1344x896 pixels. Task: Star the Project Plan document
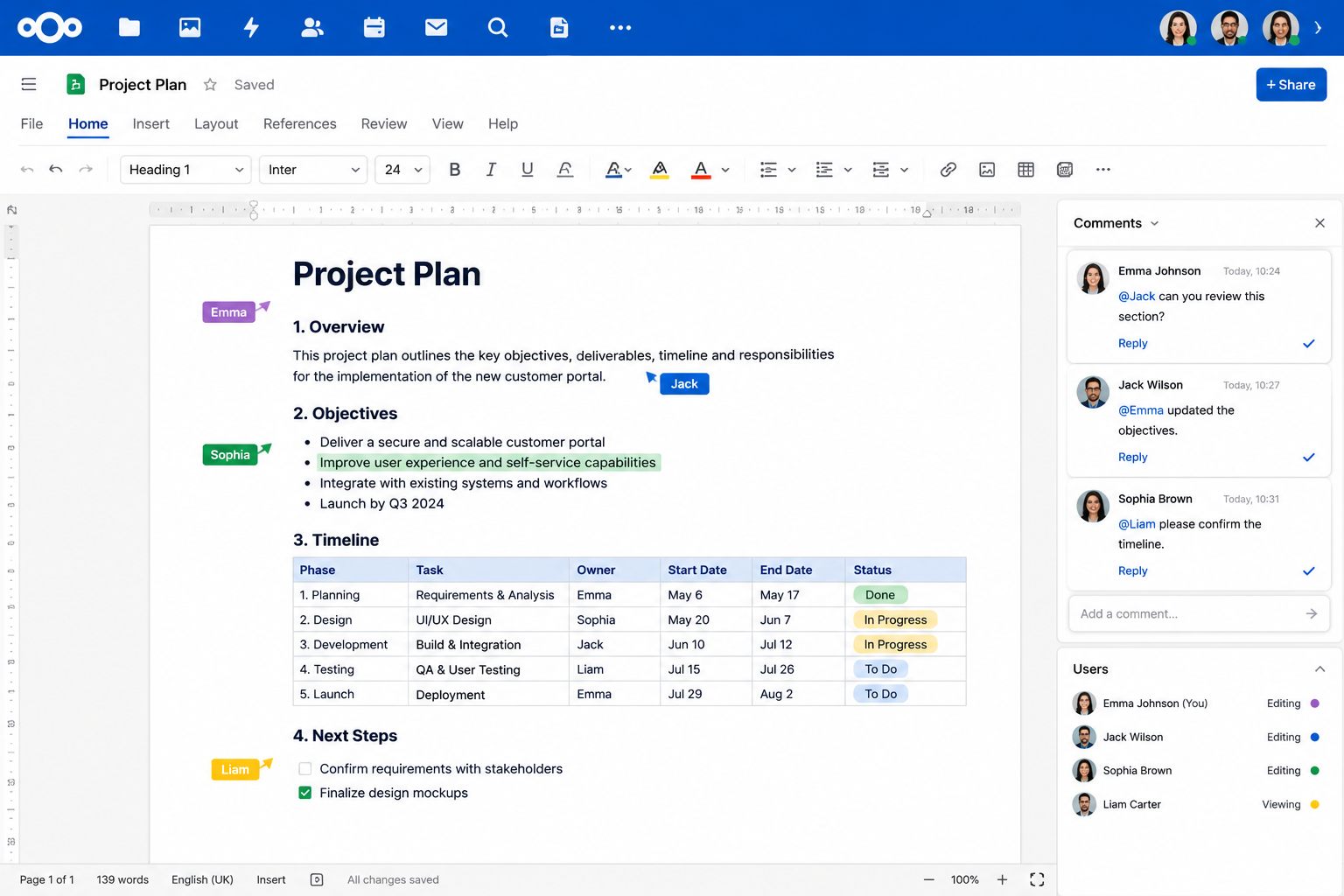tap(210, 85)
